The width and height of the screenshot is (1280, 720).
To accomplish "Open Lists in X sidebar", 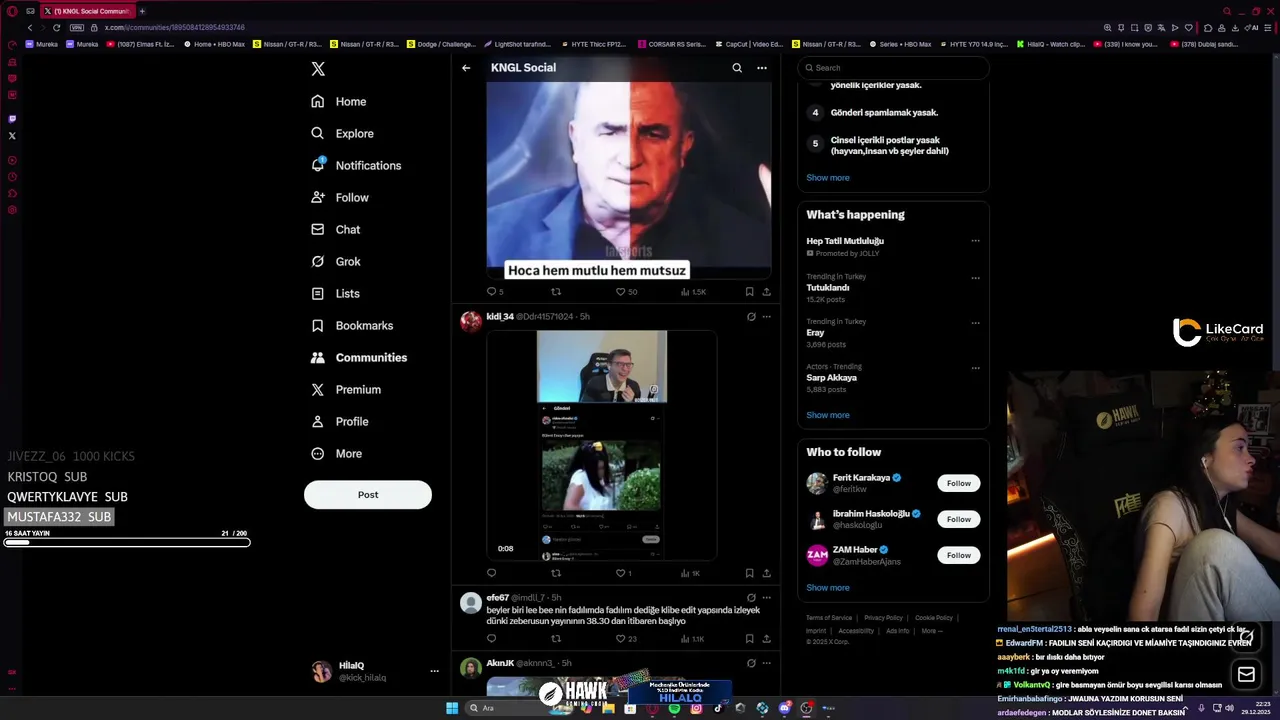I will coord(335,293).
